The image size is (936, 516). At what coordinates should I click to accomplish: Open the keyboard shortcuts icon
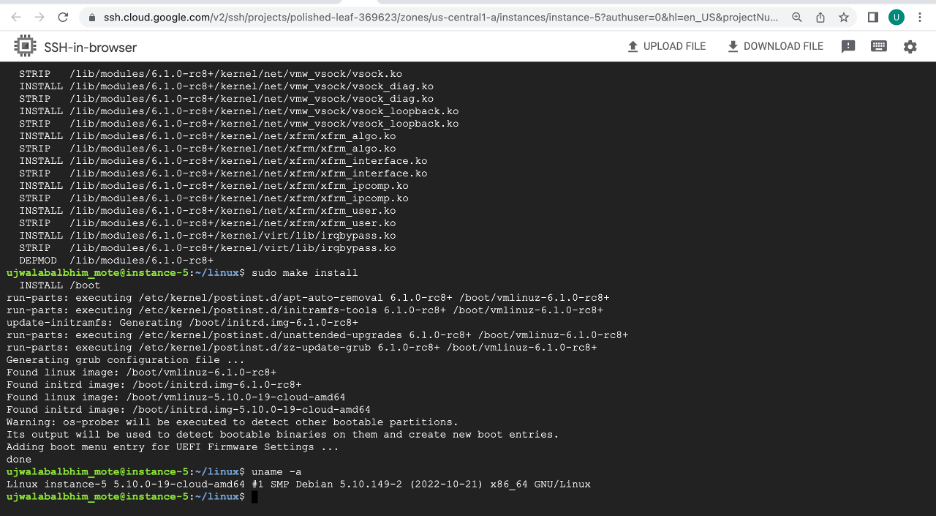pos(879,46)
